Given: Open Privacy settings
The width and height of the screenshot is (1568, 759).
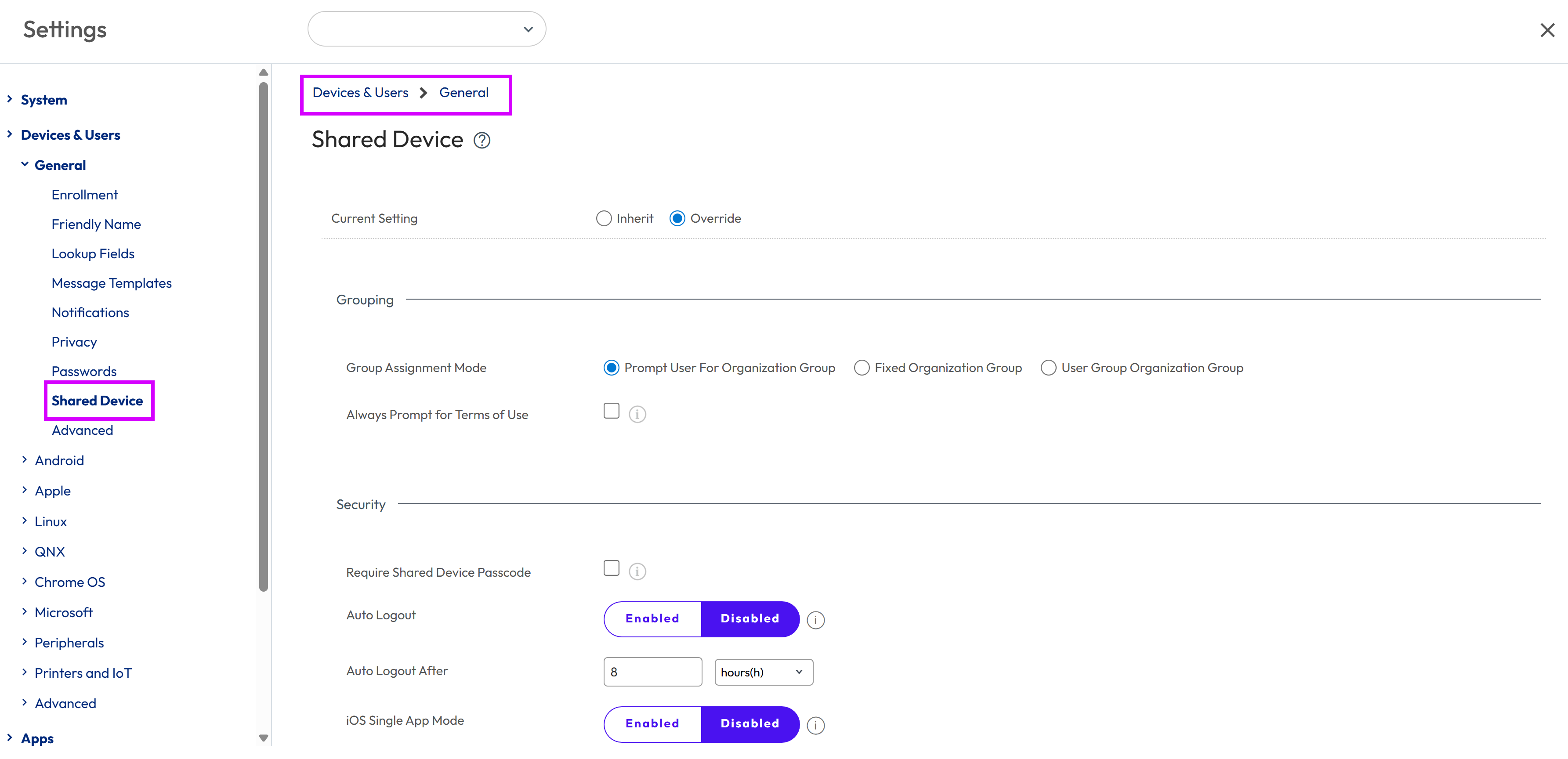Looking at the screenshot, I should 74,343.
